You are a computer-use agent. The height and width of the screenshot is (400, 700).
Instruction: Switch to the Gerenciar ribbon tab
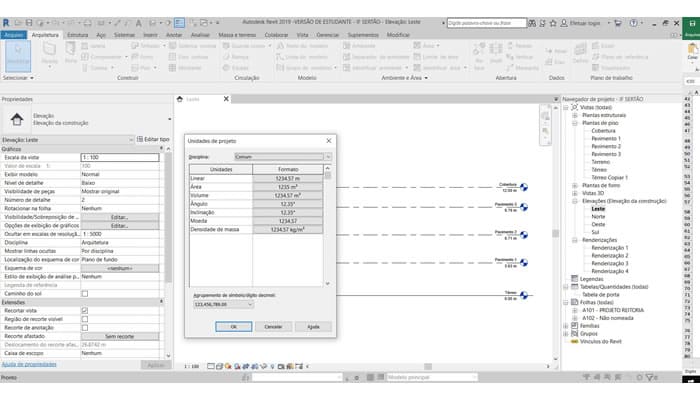click(x=327, y=35)
